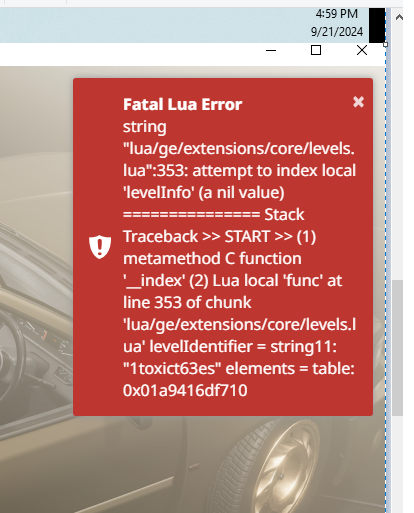The height and width of the screenshot is (513, 414).
Task: Dismiss the Fatal Lua Error notification
Action: click(x=358, y=102)
